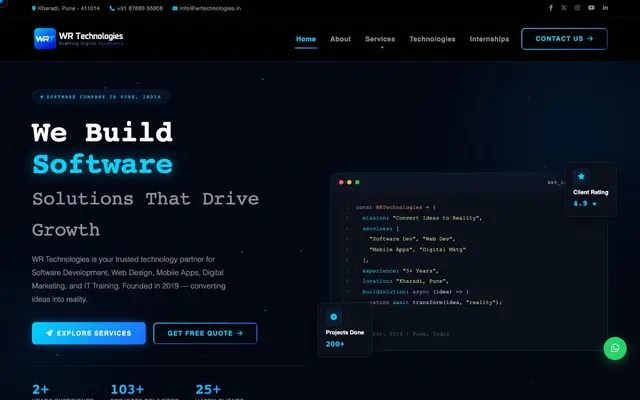Viewport: 640px width, 400px height.
Task: Click the 'Software Company in Pune, India' badge
Action: 100,97
